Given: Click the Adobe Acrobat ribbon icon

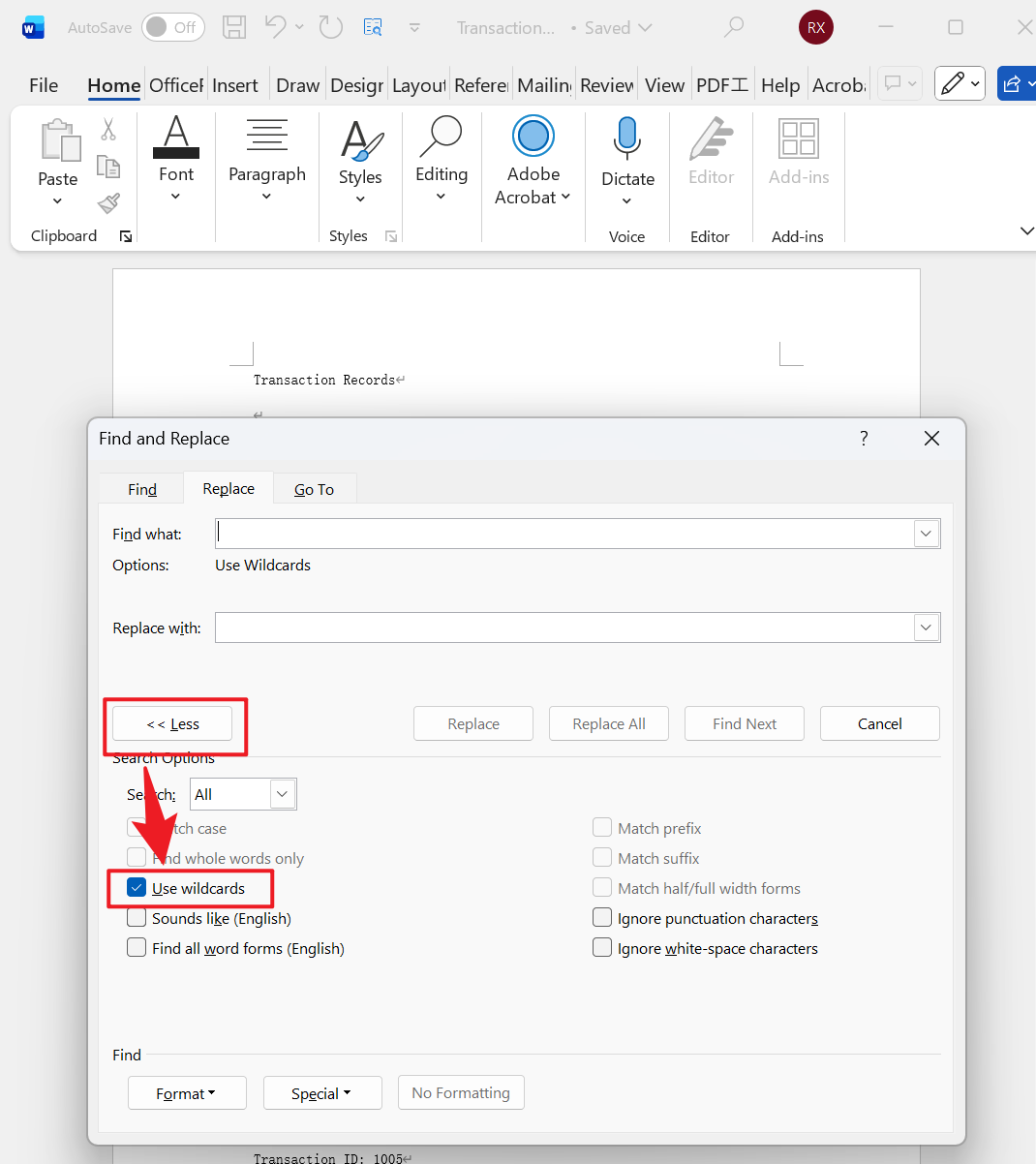Looking at the screenshot, I should coord(533,137).
